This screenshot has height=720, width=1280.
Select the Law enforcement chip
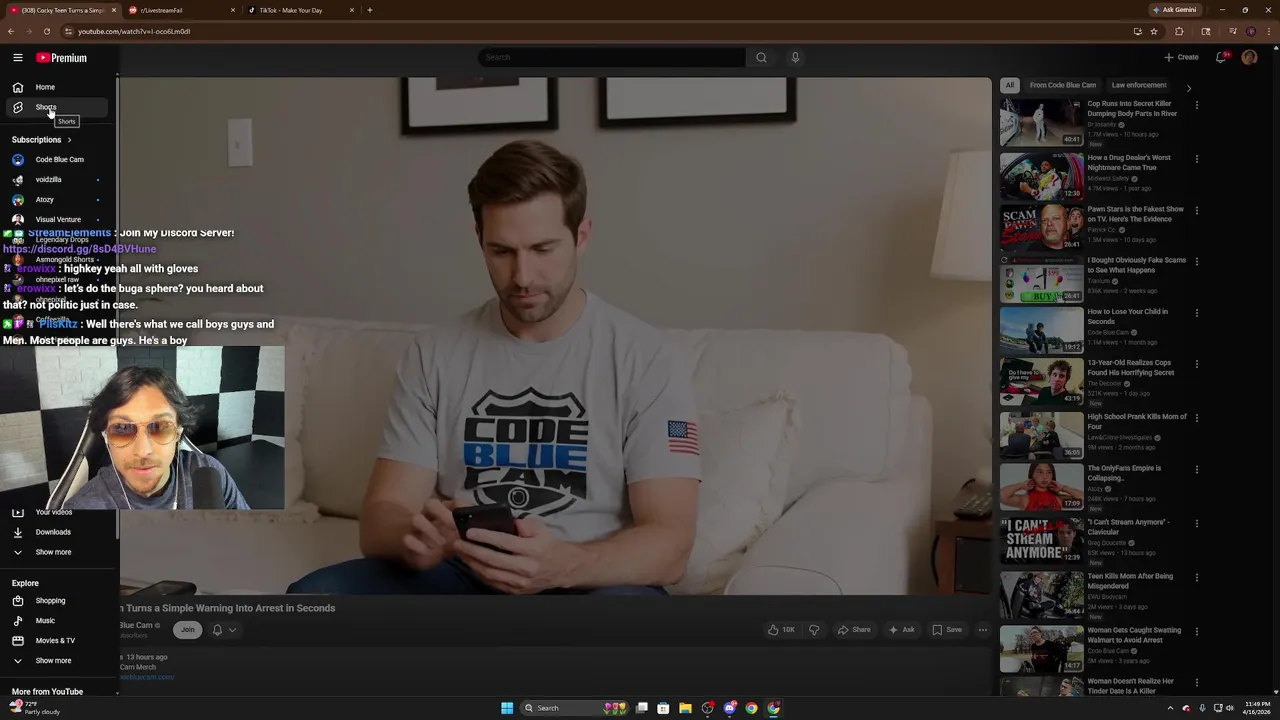click(1139, 85)
